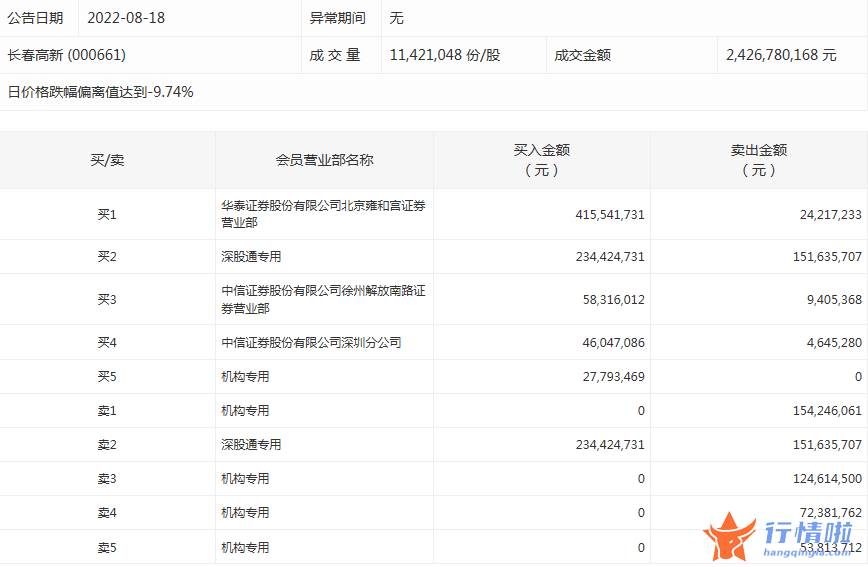Select the stock name 长春高新 (000661)
Image resolution: width=868 pixels, height=567 pixels.
(x=67, y=55)
